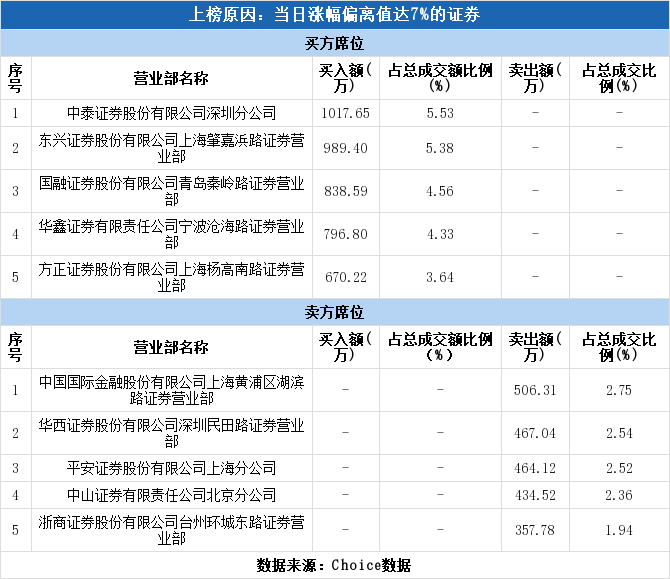670x579 pixels.
Task: Click 中山证券有限责任公司北京分公司
Action: (x=172, y=495)
